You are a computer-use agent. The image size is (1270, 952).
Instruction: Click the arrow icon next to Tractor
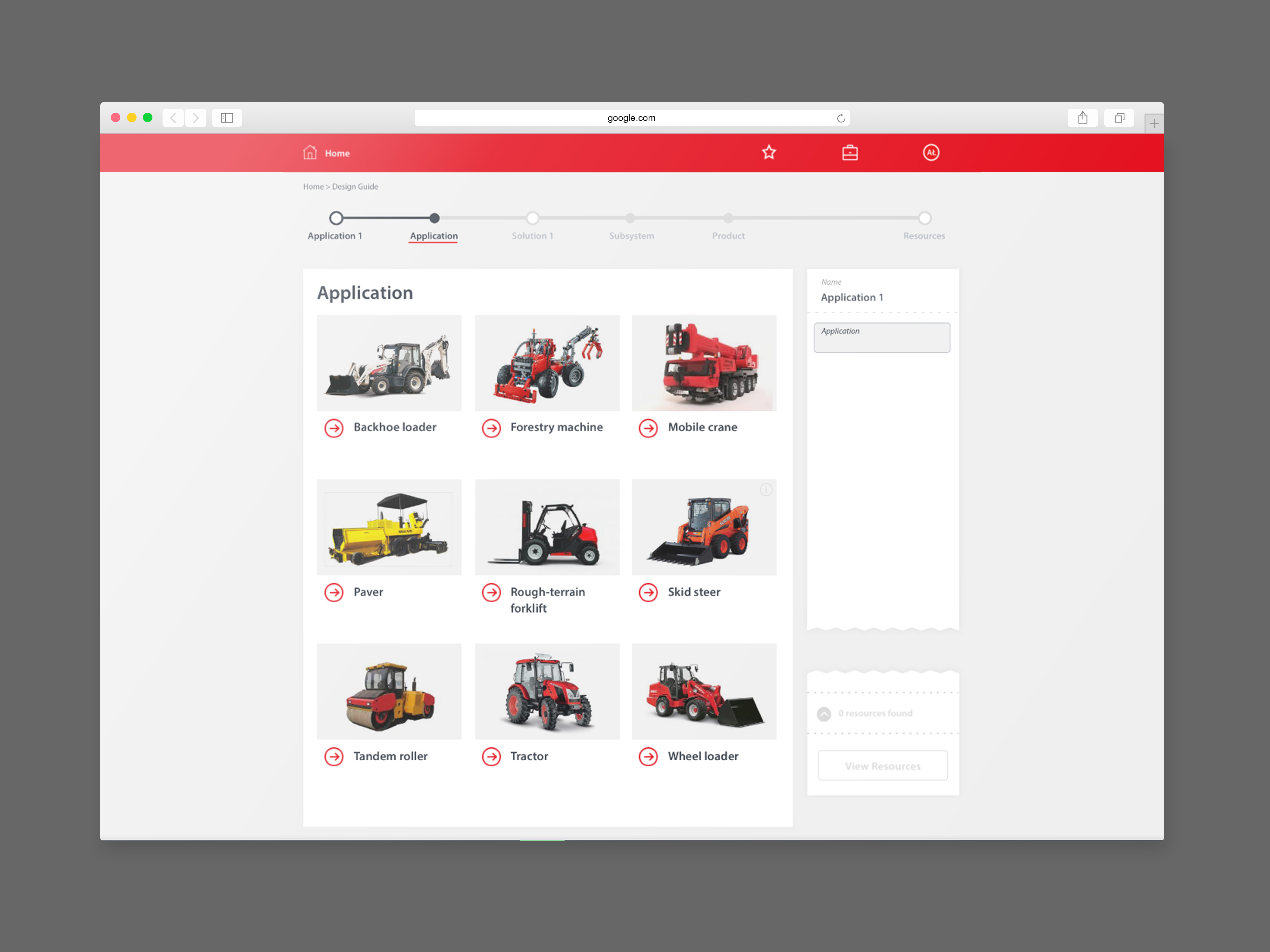pos(491,757)
